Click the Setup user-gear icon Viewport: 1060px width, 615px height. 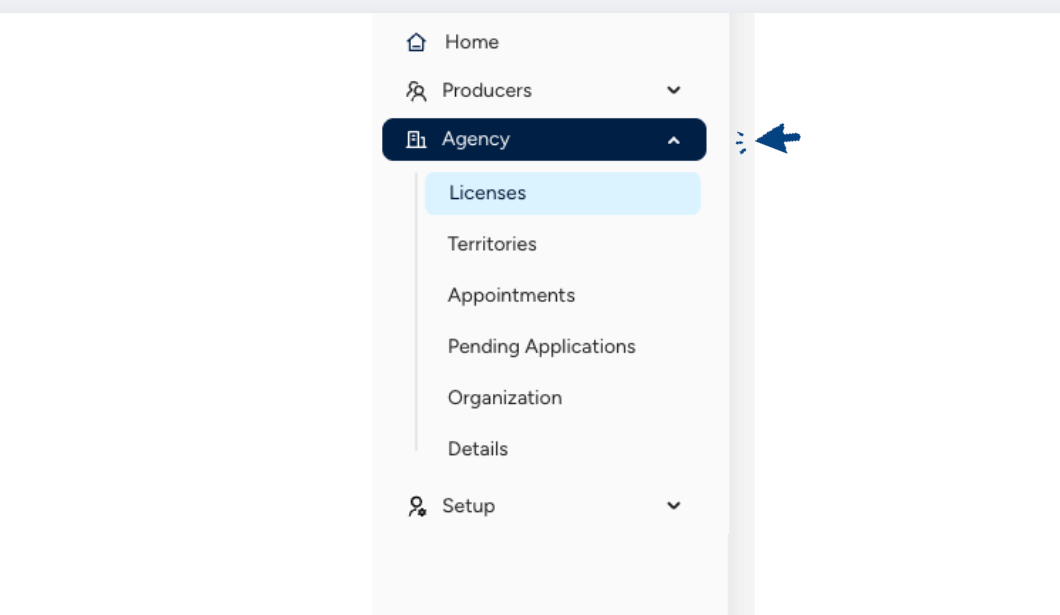pyautogui.click(x=417, y=506)
